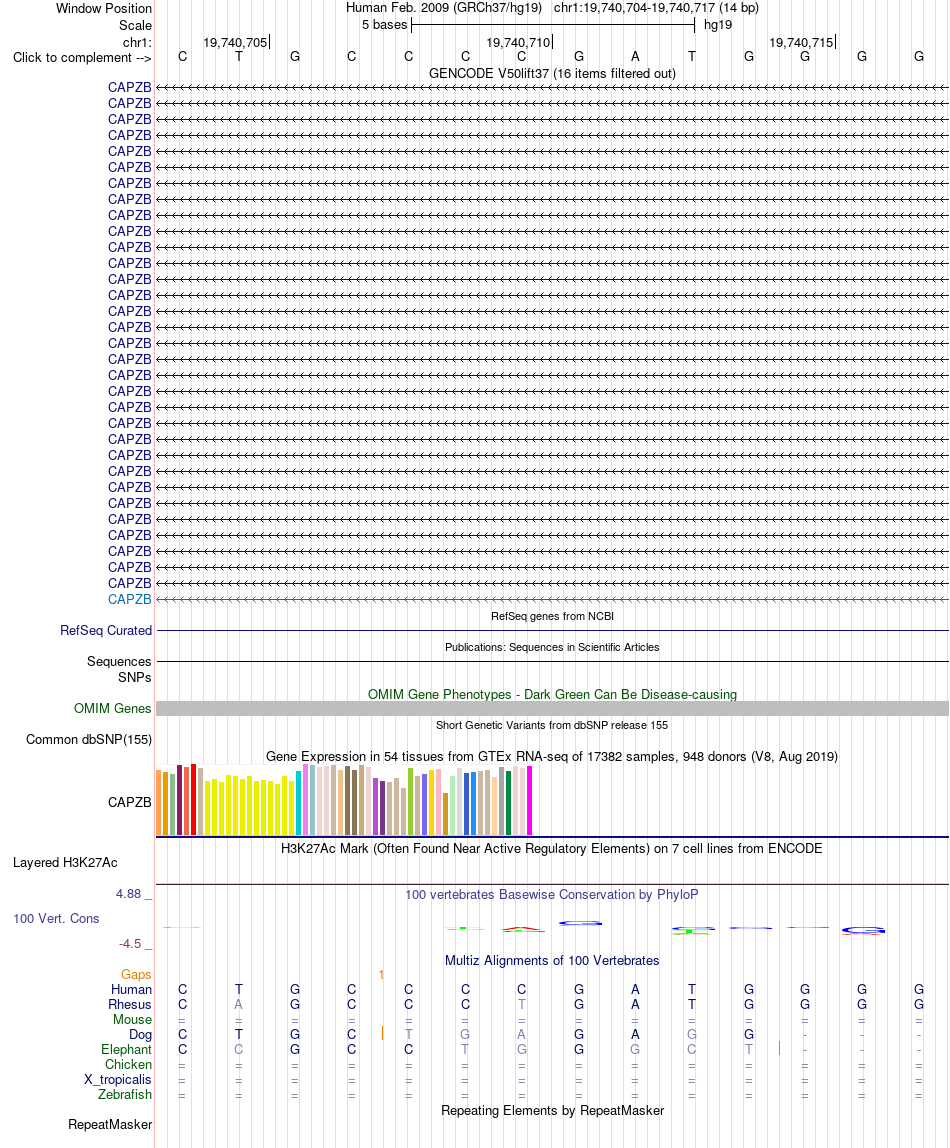This screenshot has height=1148, width=950.
Task: Click the Sequences SNPs track label
Action: [x=119, y=669]
